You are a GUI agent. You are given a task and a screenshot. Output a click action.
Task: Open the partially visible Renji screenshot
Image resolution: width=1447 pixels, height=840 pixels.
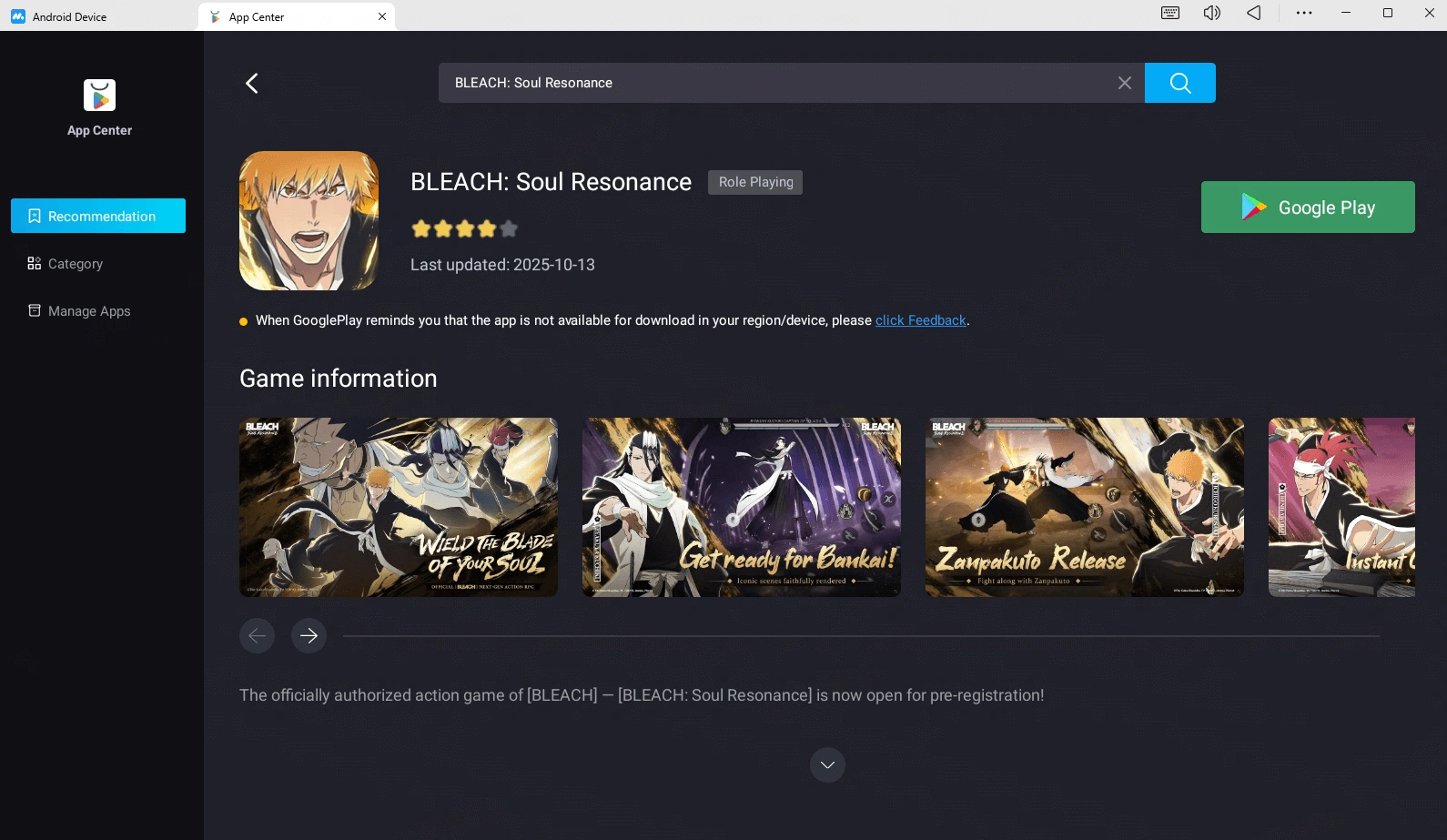point(1341,507)
